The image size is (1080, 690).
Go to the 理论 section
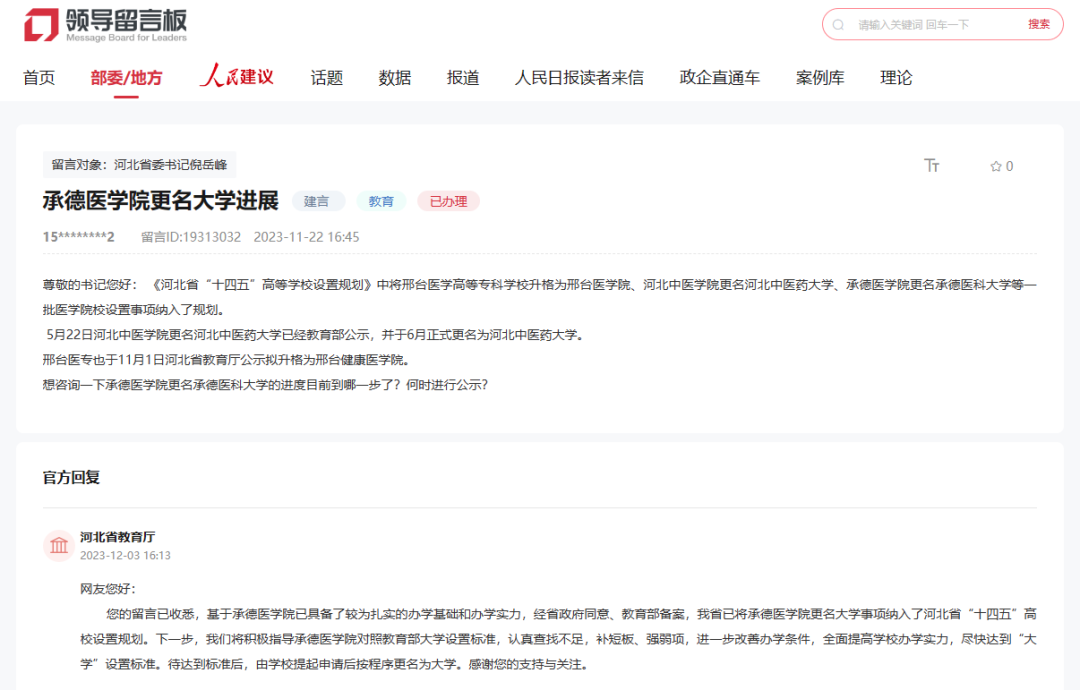coord(895,78)
